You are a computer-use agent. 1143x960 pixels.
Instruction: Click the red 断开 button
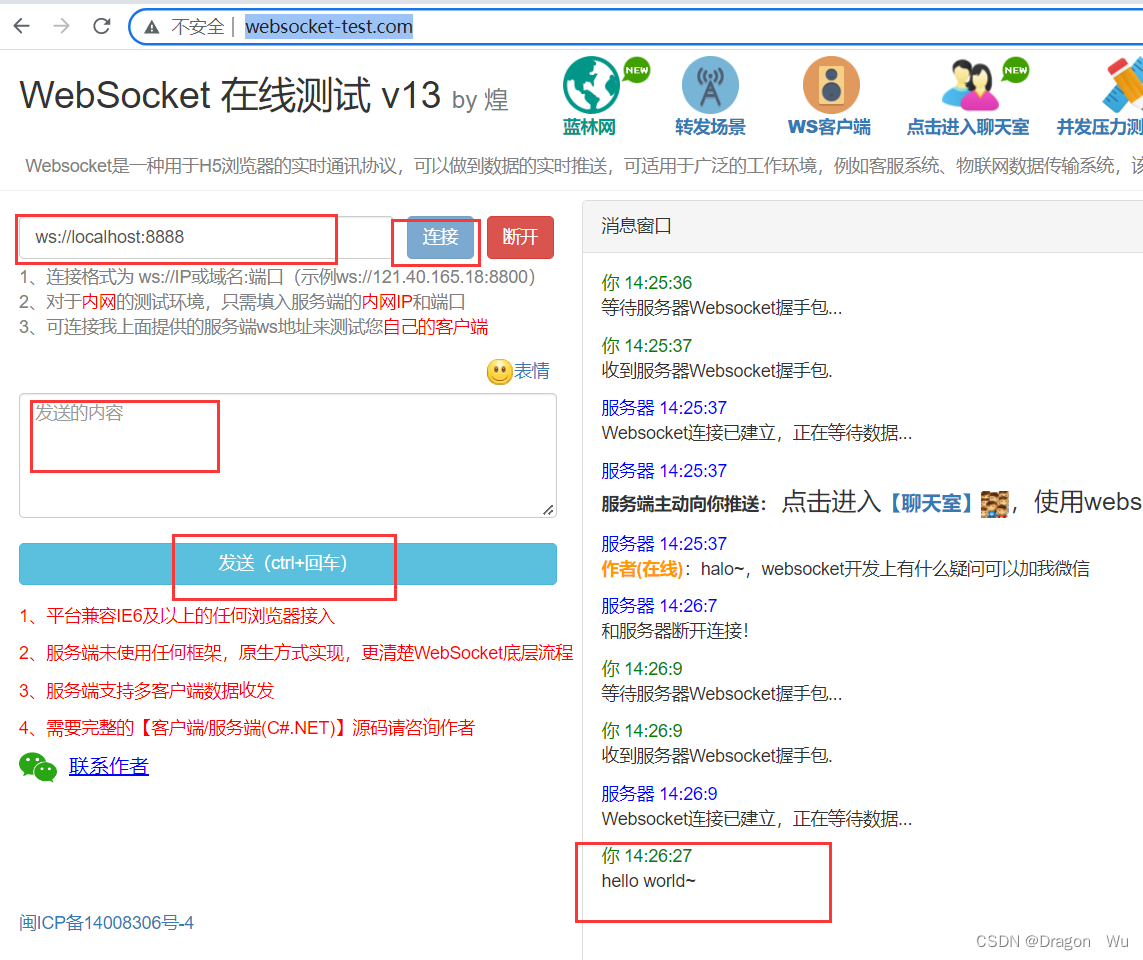[520, 237]
